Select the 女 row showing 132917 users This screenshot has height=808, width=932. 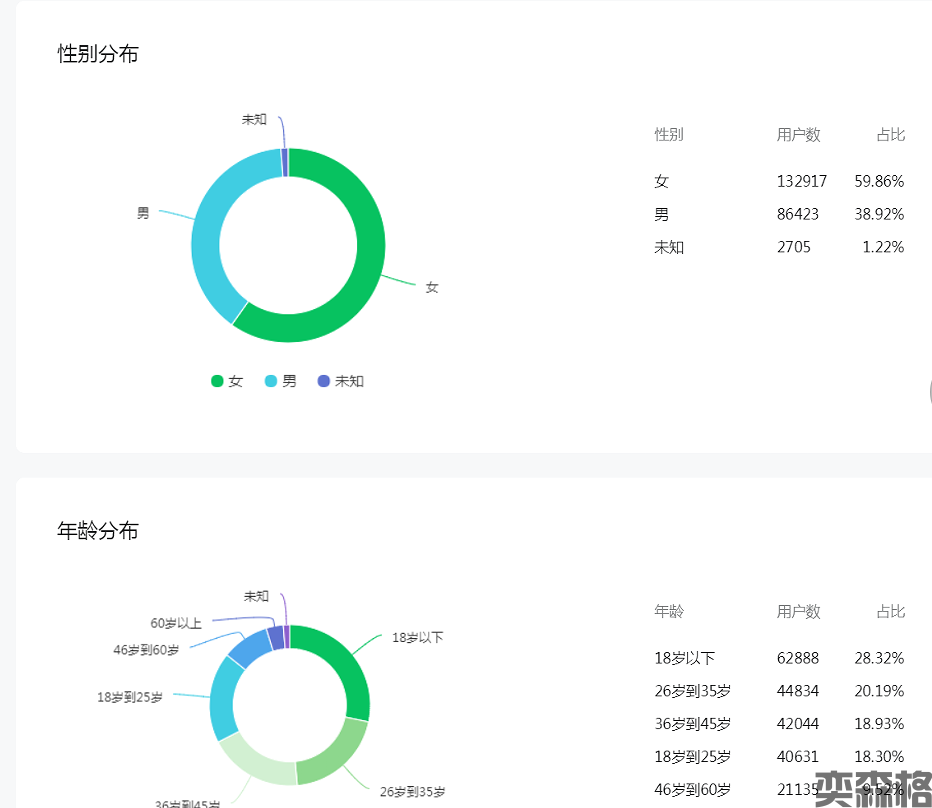[x=779, y=181]
